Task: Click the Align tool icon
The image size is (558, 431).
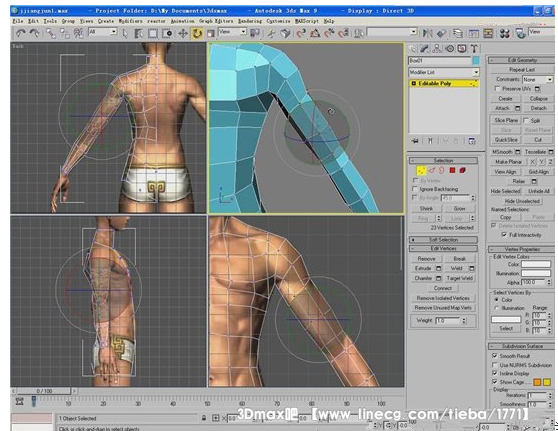Action: click(442, 33)
